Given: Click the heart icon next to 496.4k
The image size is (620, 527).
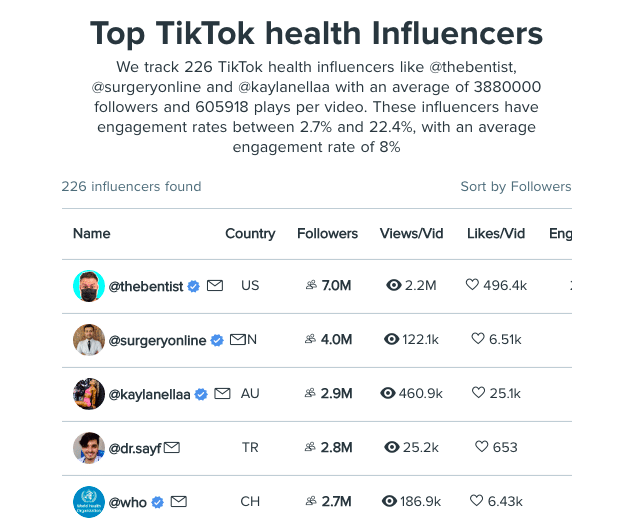Looking at the screenshot, I should pyautogui.click(x=472, y=285).
